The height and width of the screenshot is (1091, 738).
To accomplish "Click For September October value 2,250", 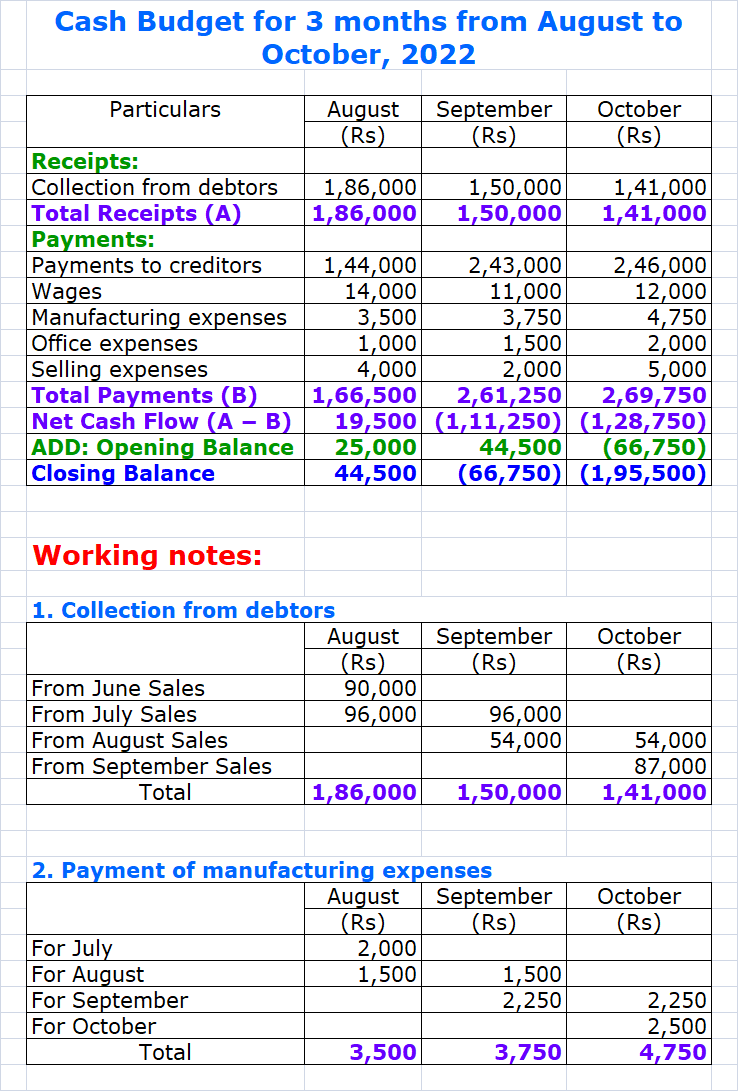I will pos(677,1001).
